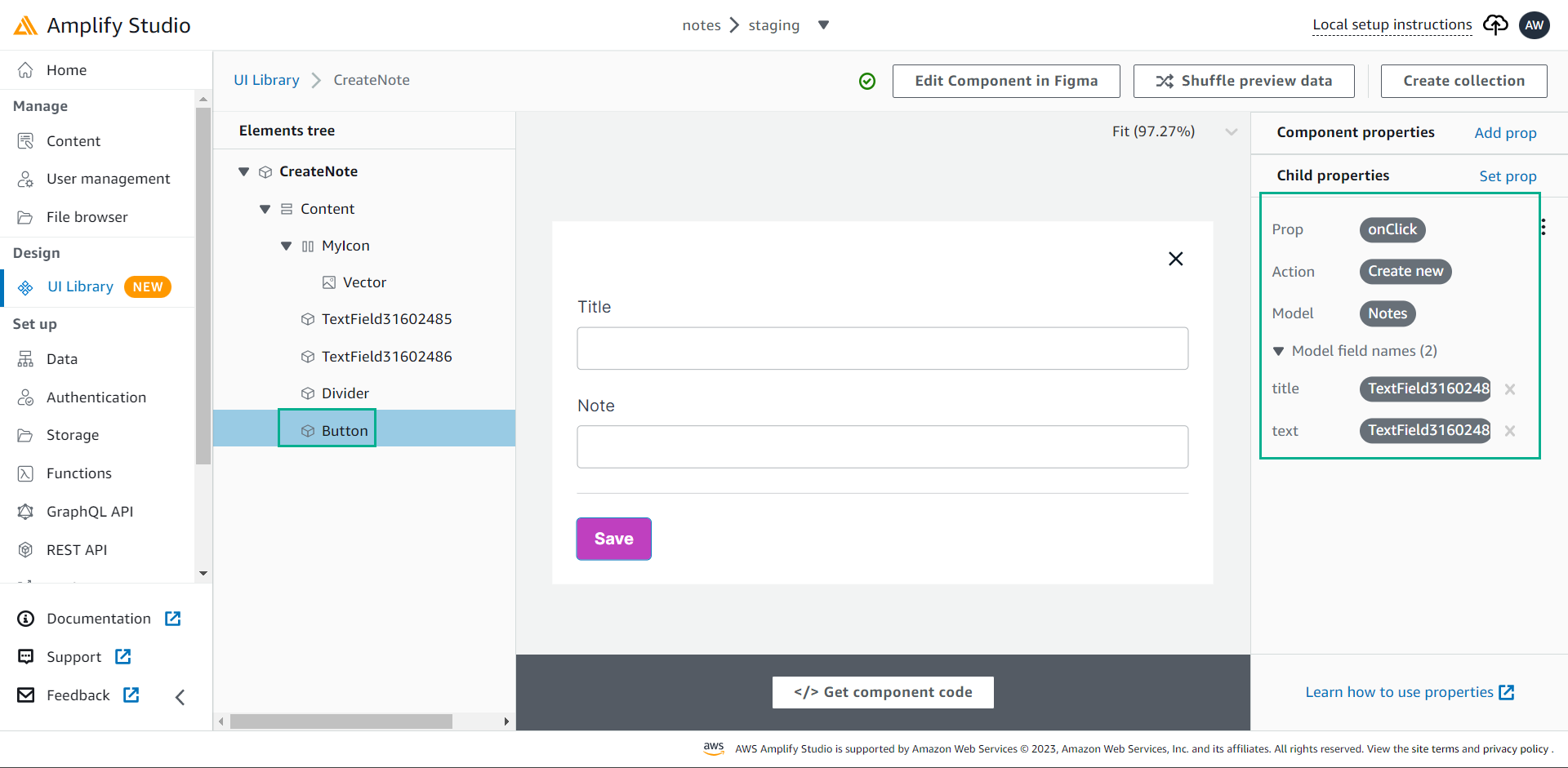
Task: Collapse the Model field names section
Action: tap(1279, 351)
